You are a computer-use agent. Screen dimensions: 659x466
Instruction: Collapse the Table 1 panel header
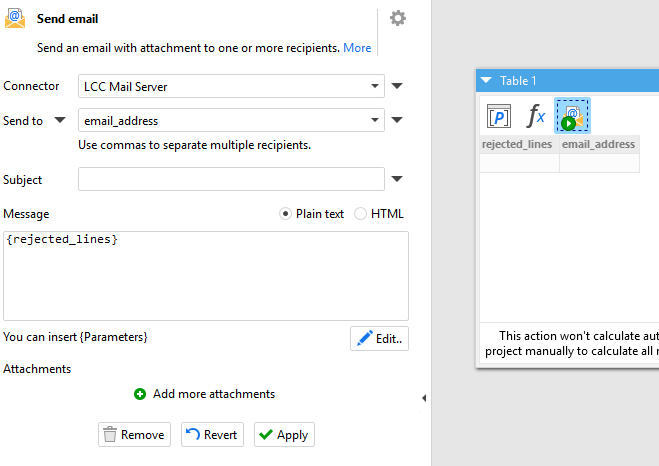click(487, 81)
